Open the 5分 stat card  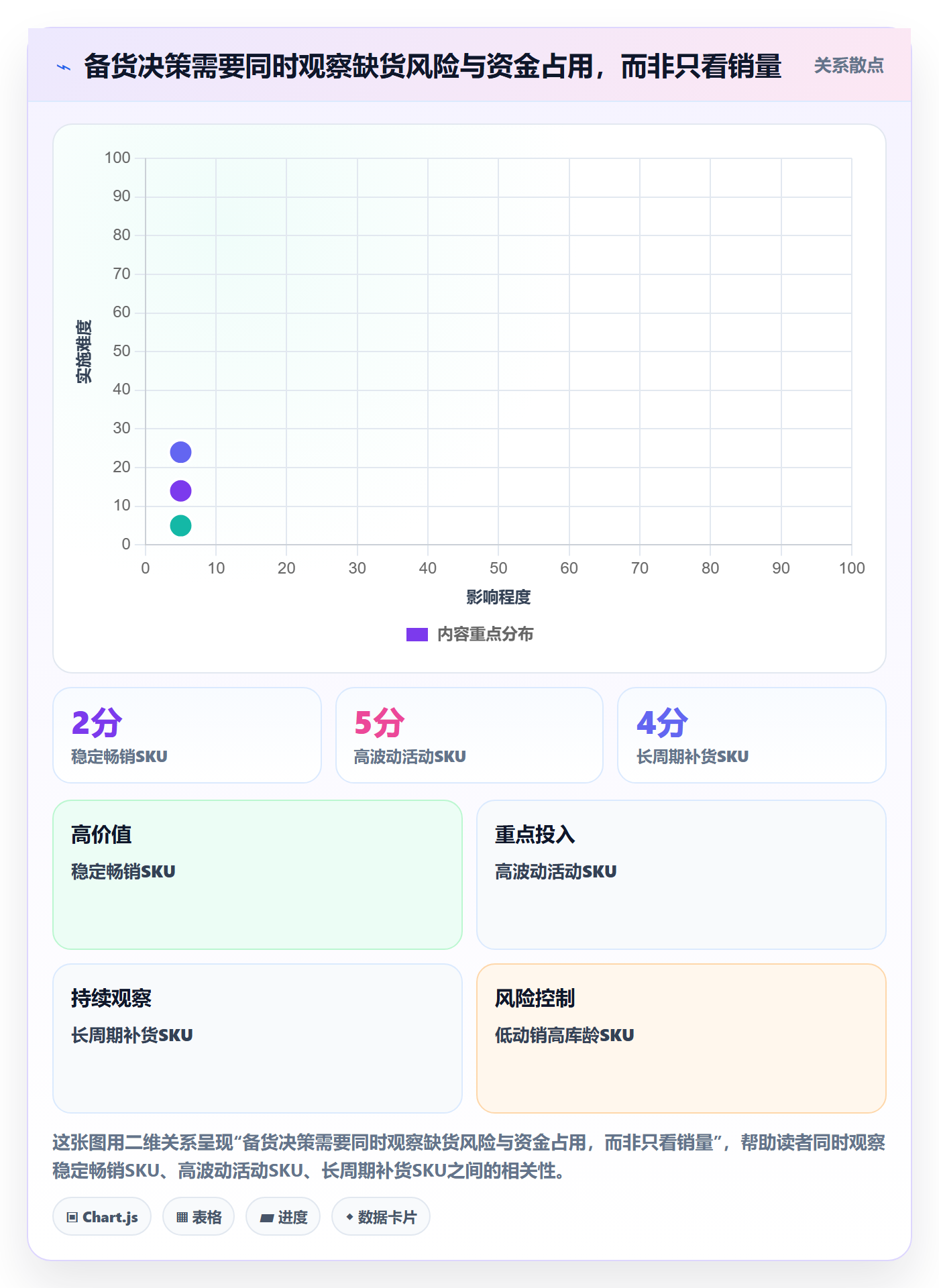pyautogui.click(x=469, y=735)
